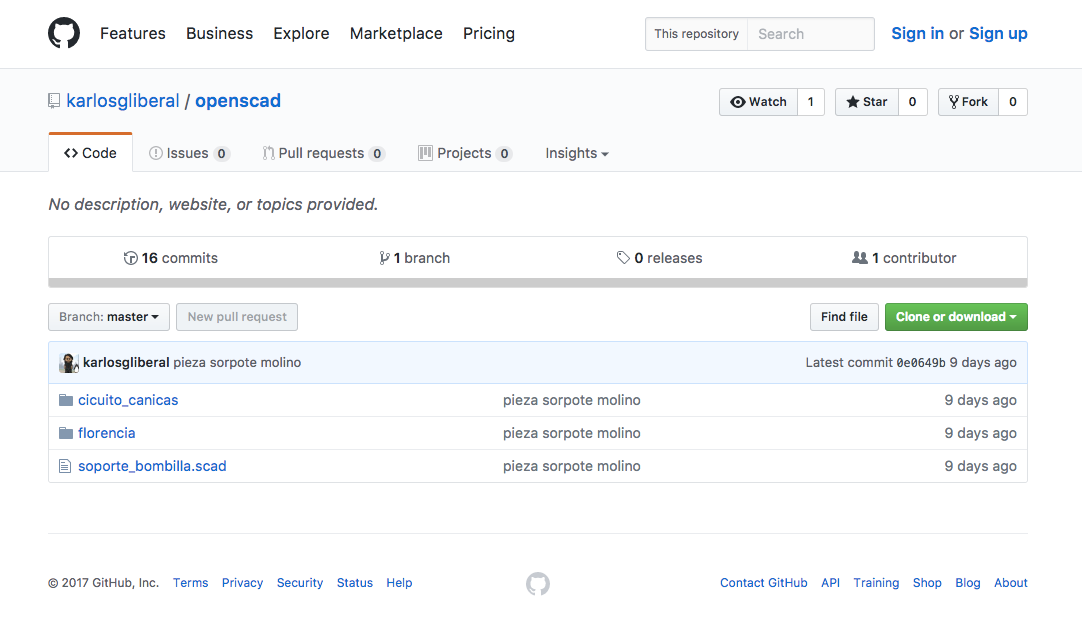1082x643 pixels.
Task: Open the Branch: master dropdown
Action: pos(109,317)
